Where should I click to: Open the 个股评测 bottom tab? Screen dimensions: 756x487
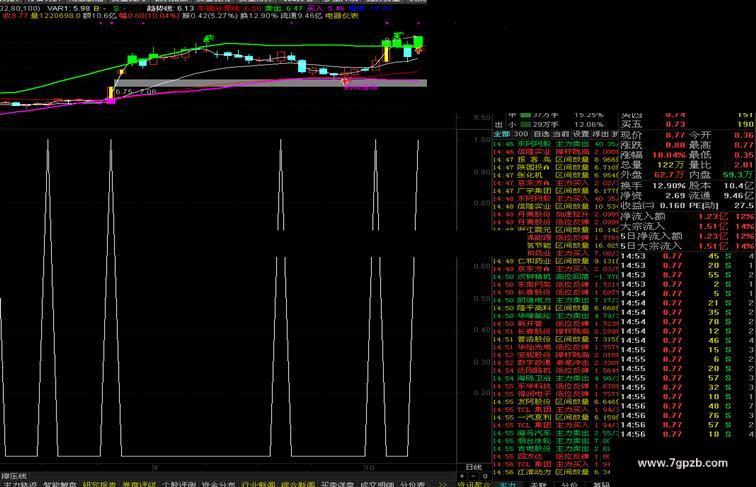pyautogui.click(x=179, y=484)
